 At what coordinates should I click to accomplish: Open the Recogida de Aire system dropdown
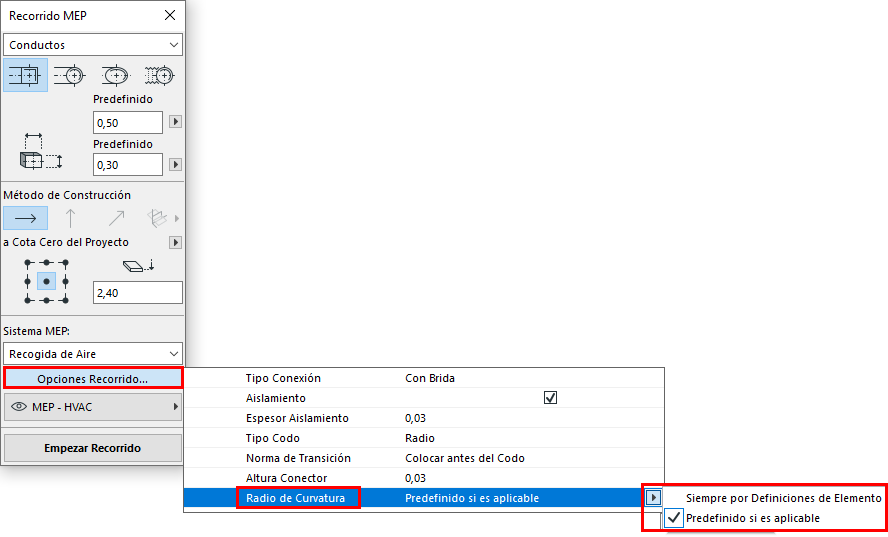pyautogui.click(x=93, y=354)
